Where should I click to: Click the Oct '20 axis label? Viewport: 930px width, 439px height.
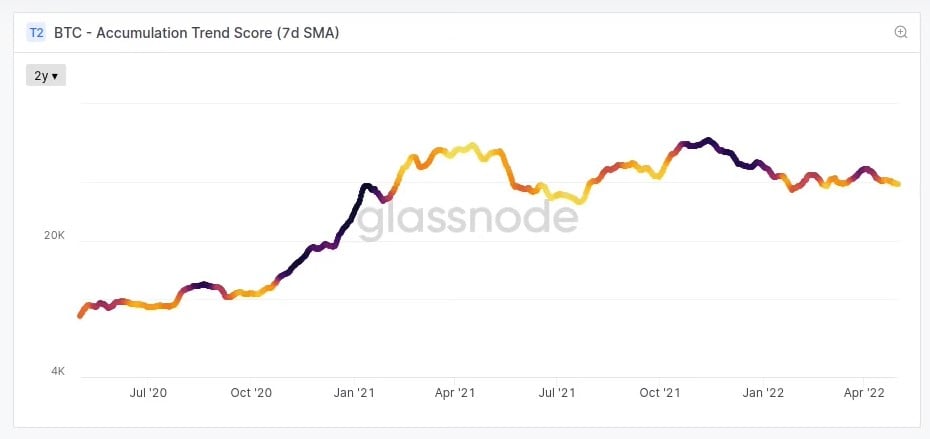[x=250, y=393]
